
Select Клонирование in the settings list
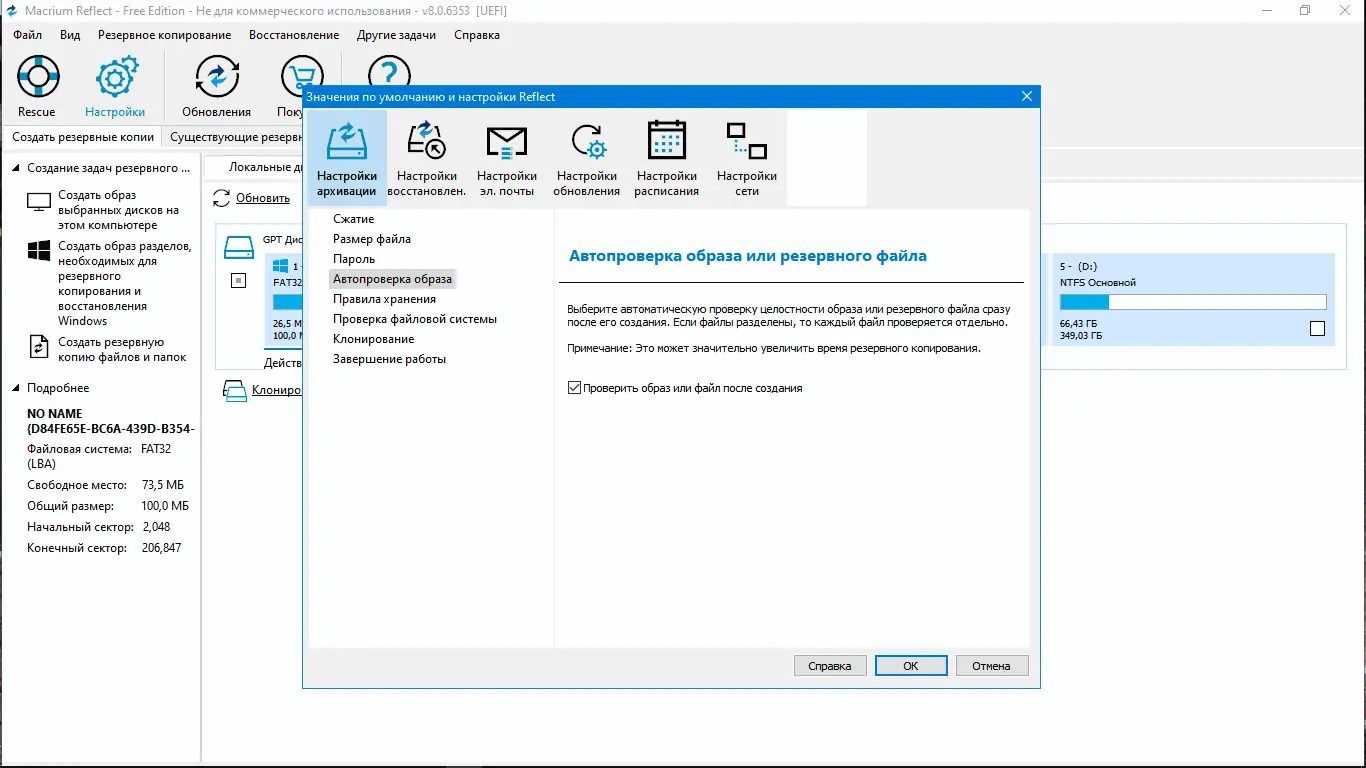[373, 339]
